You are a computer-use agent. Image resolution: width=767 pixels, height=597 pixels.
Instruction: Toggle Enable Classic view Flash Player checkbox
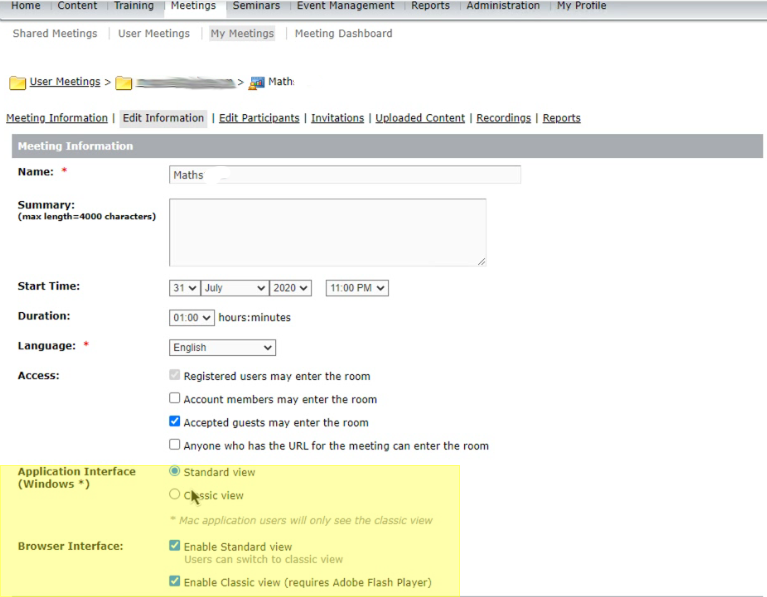coord(175,581)
